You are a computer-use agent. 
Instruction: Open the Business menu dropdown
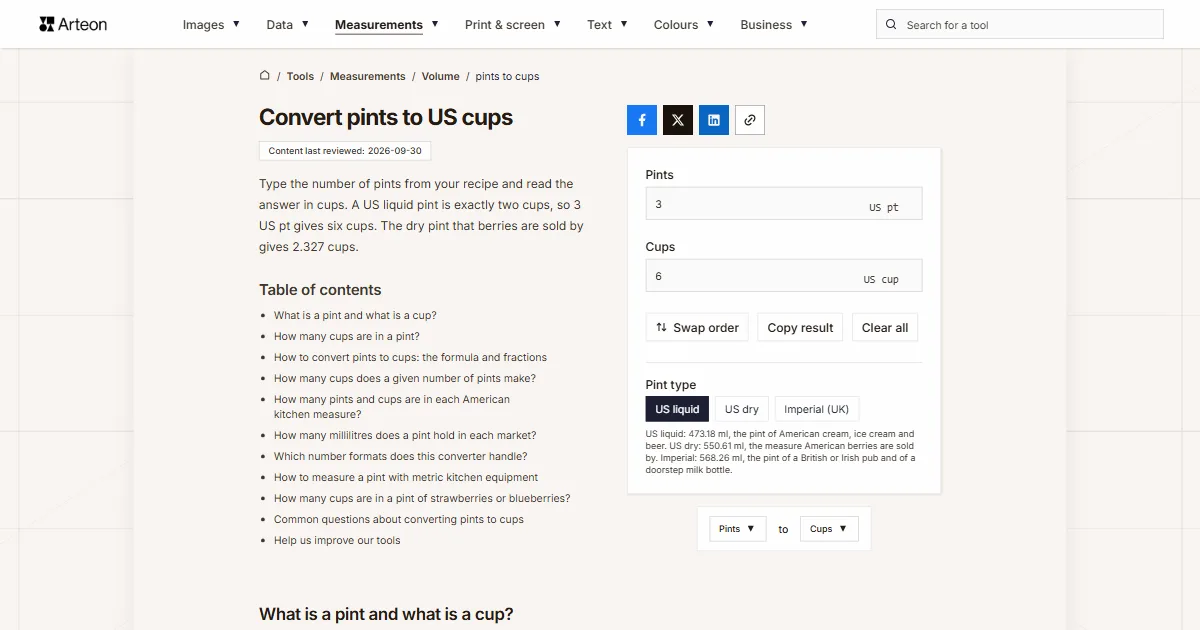point(774,25)
